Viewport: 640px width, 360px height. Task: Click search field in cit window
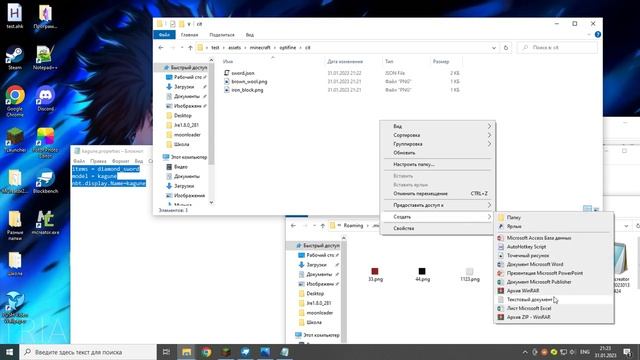557,48
